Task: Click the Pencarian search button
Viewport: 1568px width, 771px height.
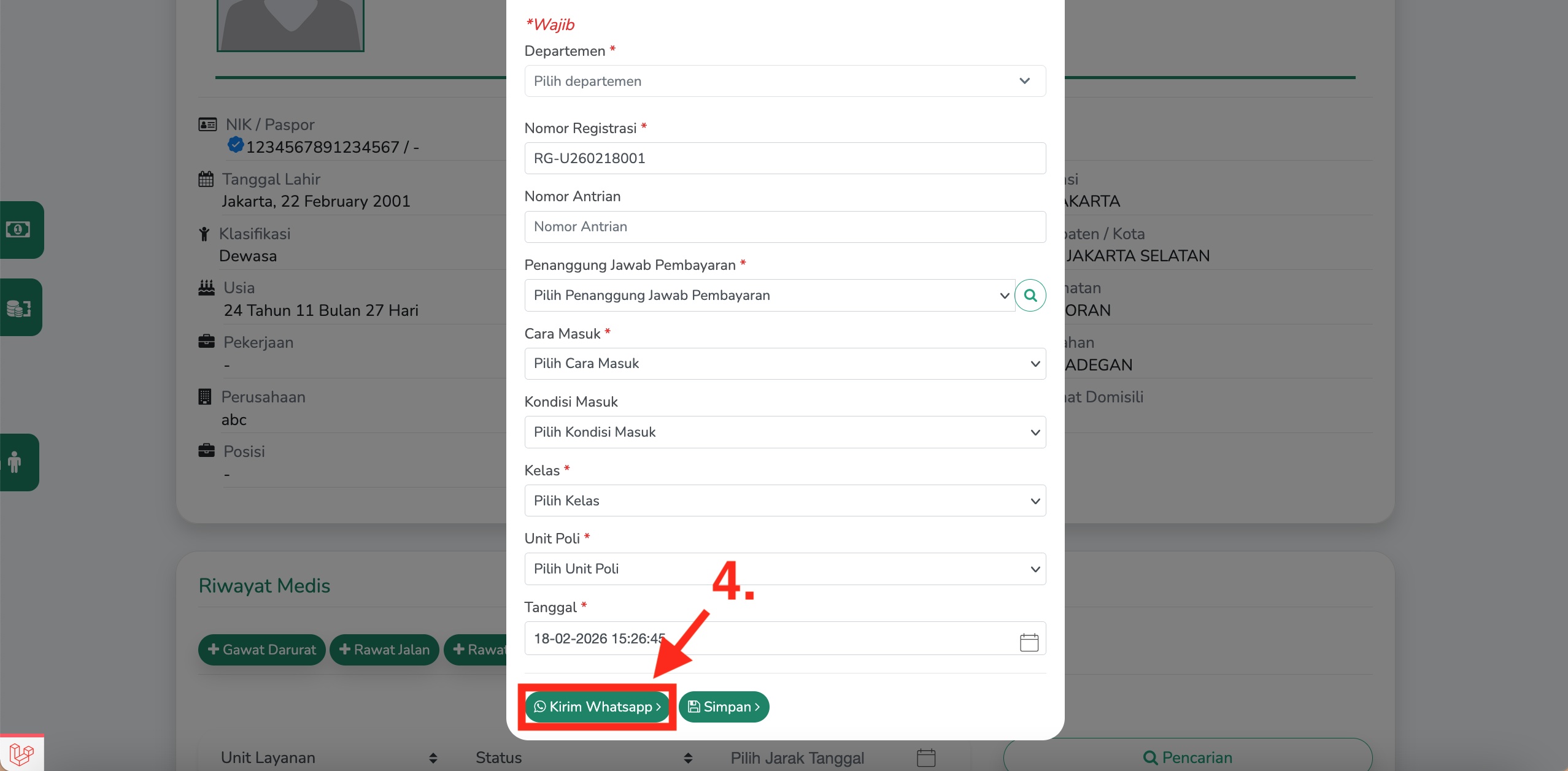Action: [x=1188, y=758]
